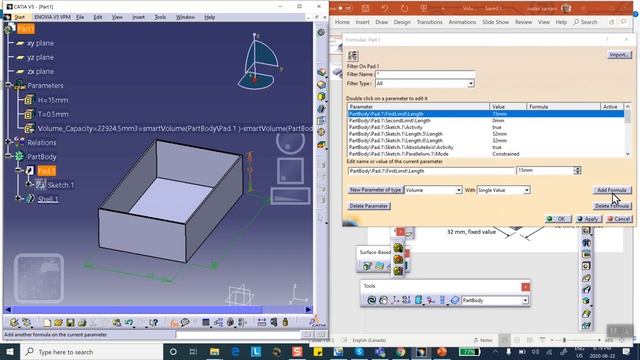This screenshot has height=360, width=640.
Task: Click the Delete Formula button
Action: pyautogui.click(x=612, y=206)
